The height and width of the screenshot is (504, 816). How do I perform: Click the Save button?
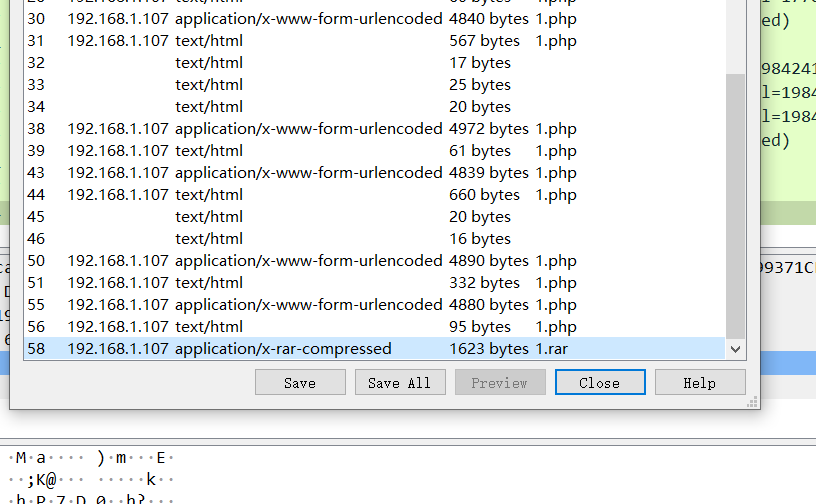(x=300, y=383)
